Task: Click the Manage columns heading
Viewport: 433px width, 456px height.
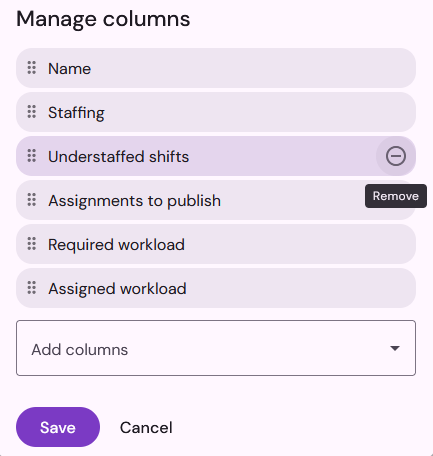Action: coord(103,19)
